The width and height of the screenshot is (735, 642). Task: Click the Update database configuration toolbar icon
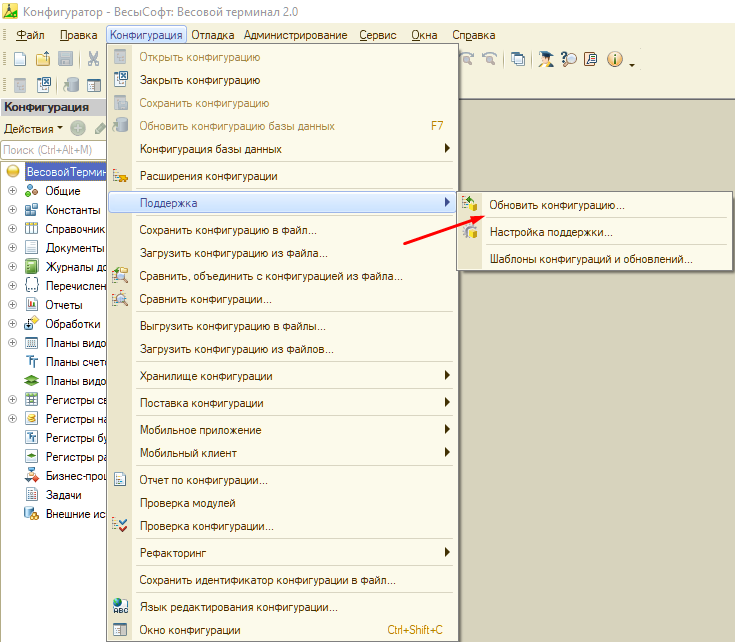click(71, 86)
